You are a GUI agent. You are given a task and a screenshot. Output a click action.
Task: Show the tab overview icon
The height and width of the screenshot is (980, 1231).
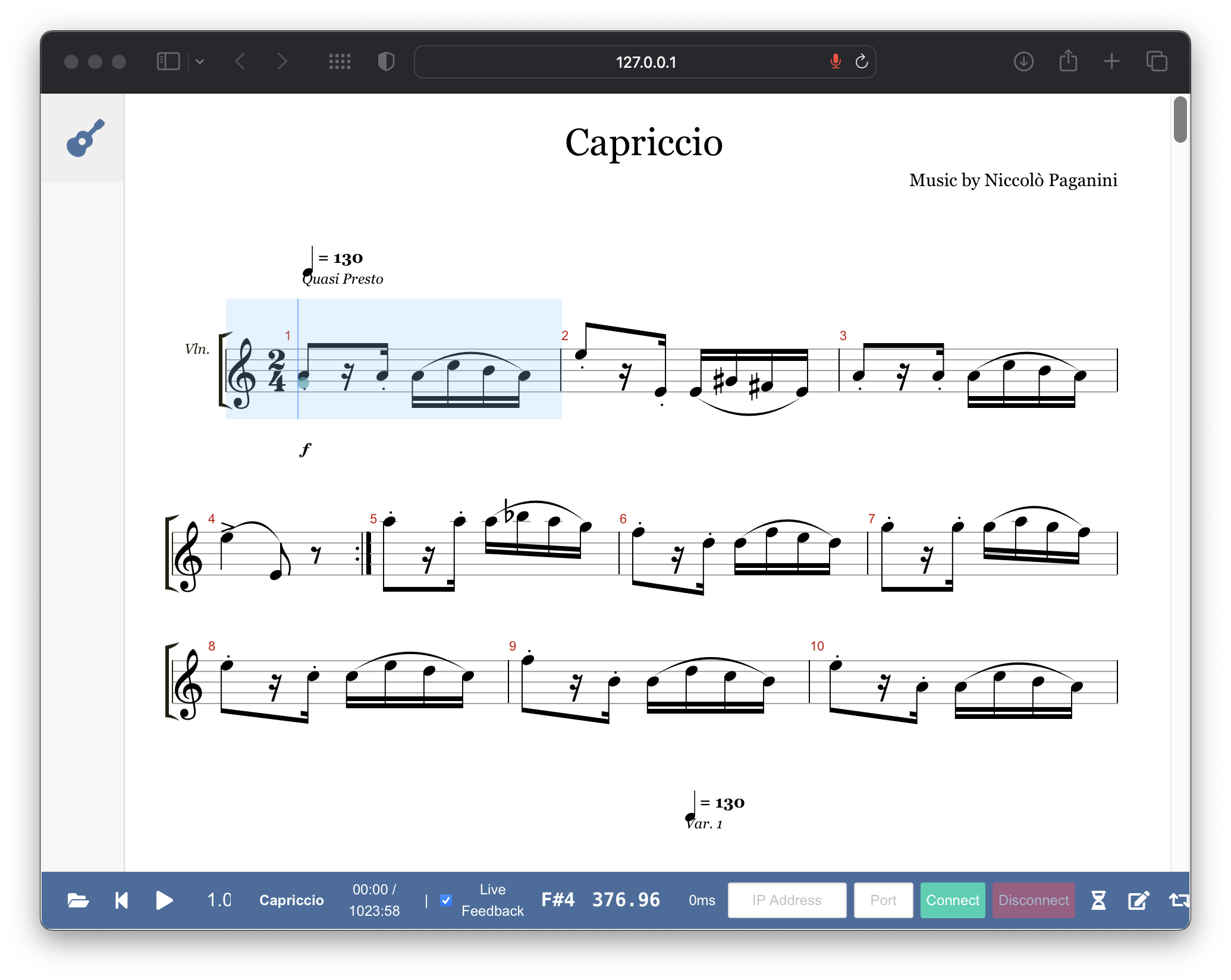point(1157,61)
